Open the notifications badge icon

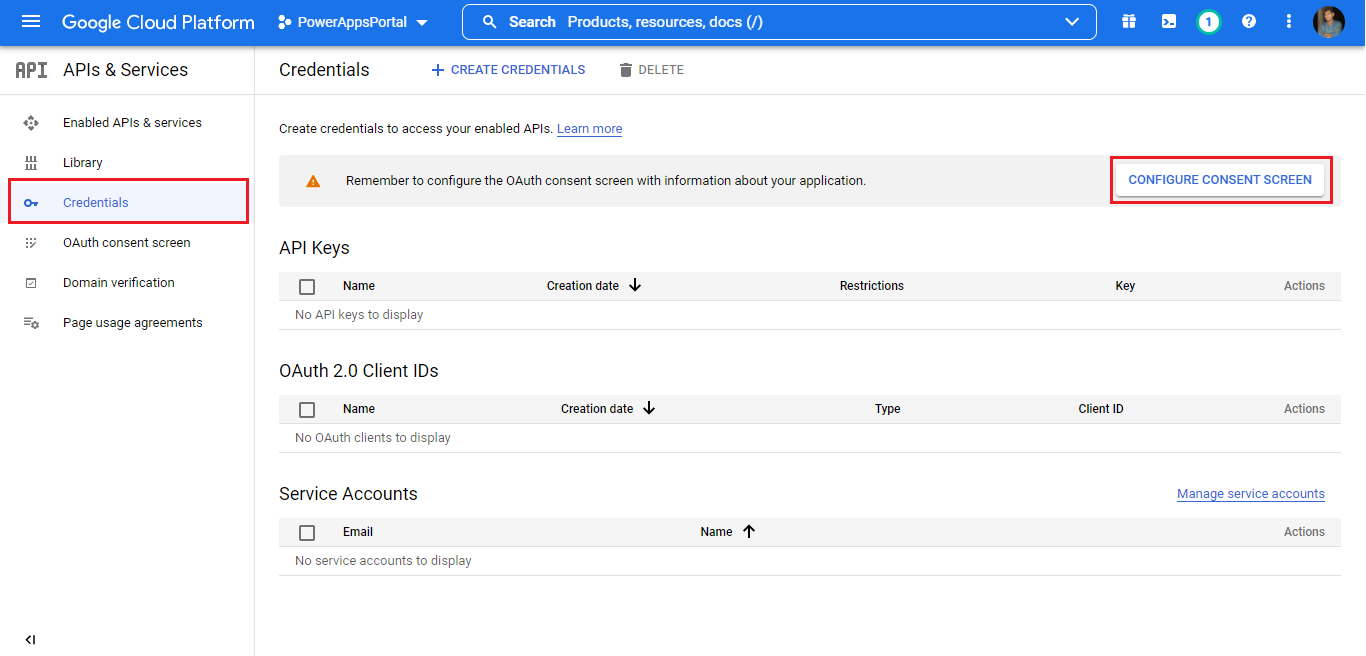1208,22
